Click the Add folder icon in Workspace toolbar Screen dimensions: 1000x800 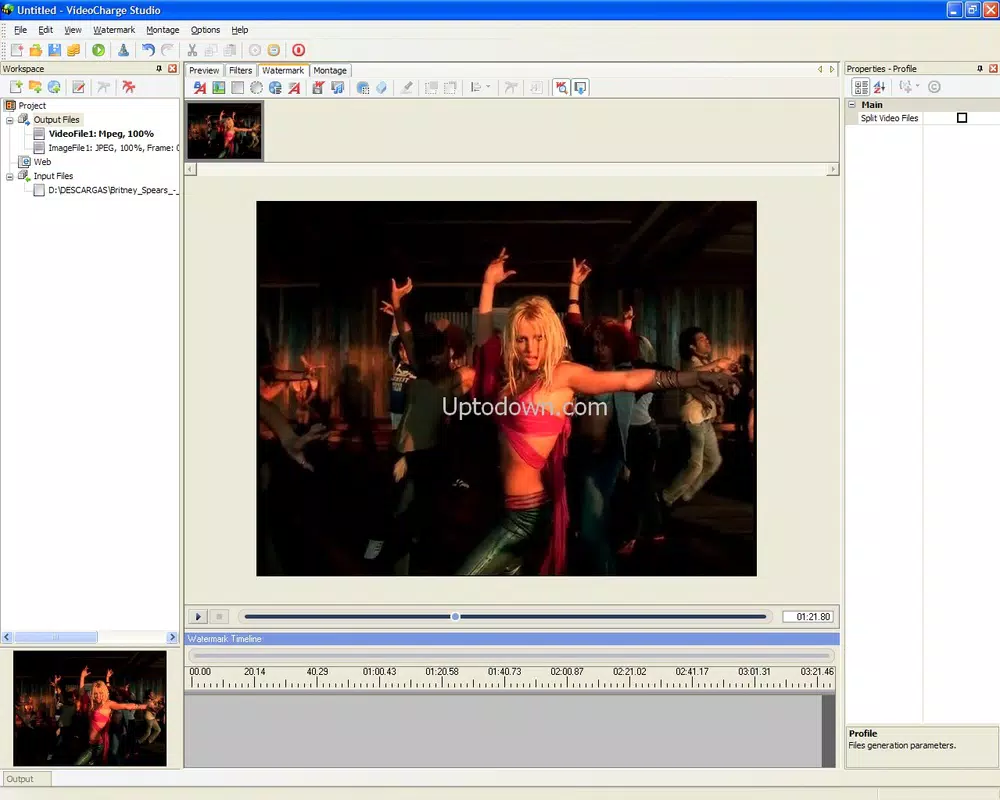point(35,87)
